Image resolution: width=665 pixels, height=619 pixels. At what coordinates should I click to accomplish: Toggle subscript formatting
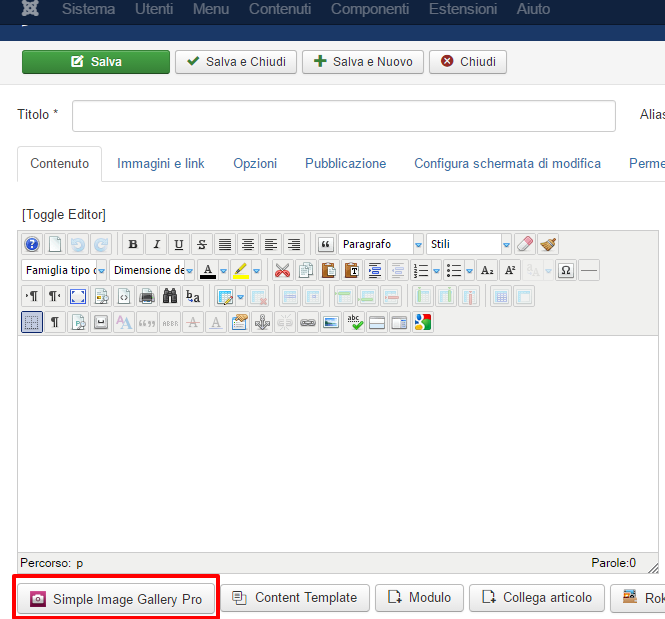[x=487, y=270]
